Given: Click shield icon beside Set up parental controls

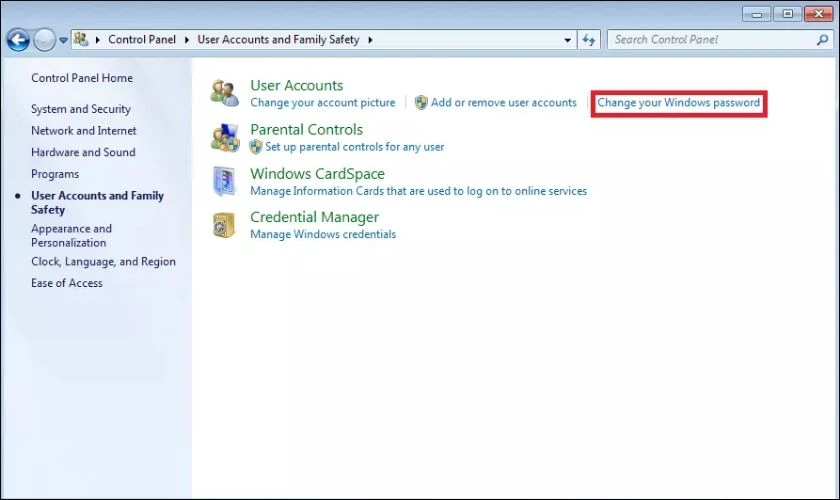Looking at the screenshot, I should 256,147.
